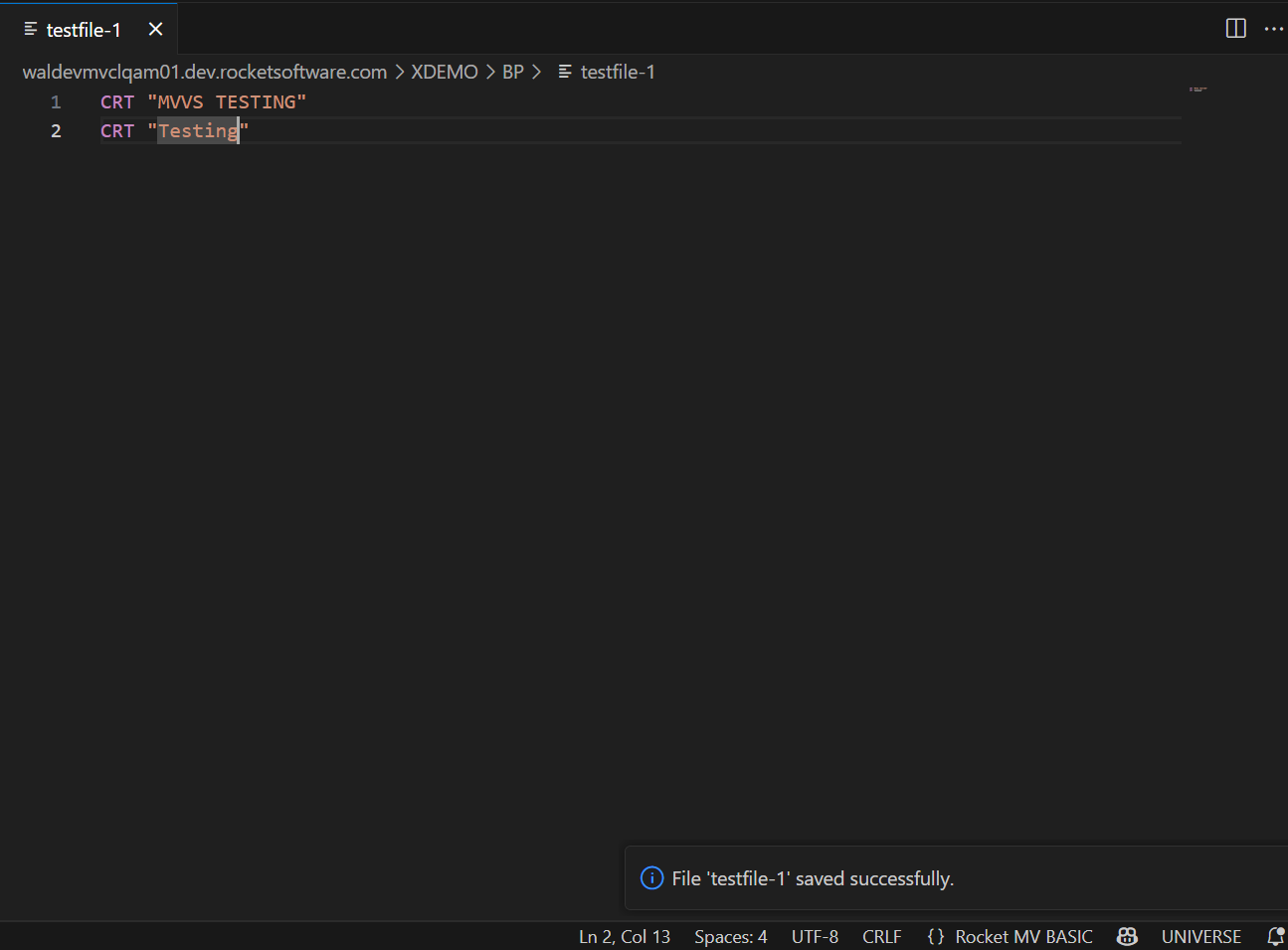Open the More Actions ellipsis menu
Image resolution: width=1288 pixels, height=950 pixels.
point(1273,29)
